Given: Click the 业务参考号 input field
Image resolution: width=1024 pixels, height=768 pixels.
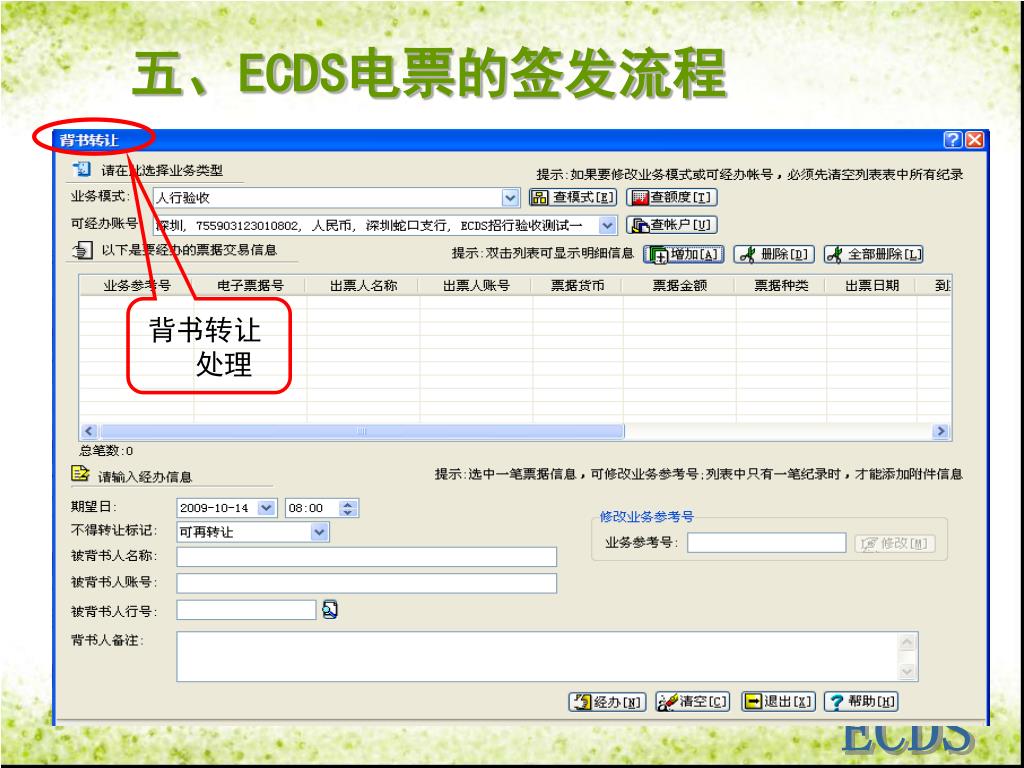Looking at the screenshot, I should [767, 543].
